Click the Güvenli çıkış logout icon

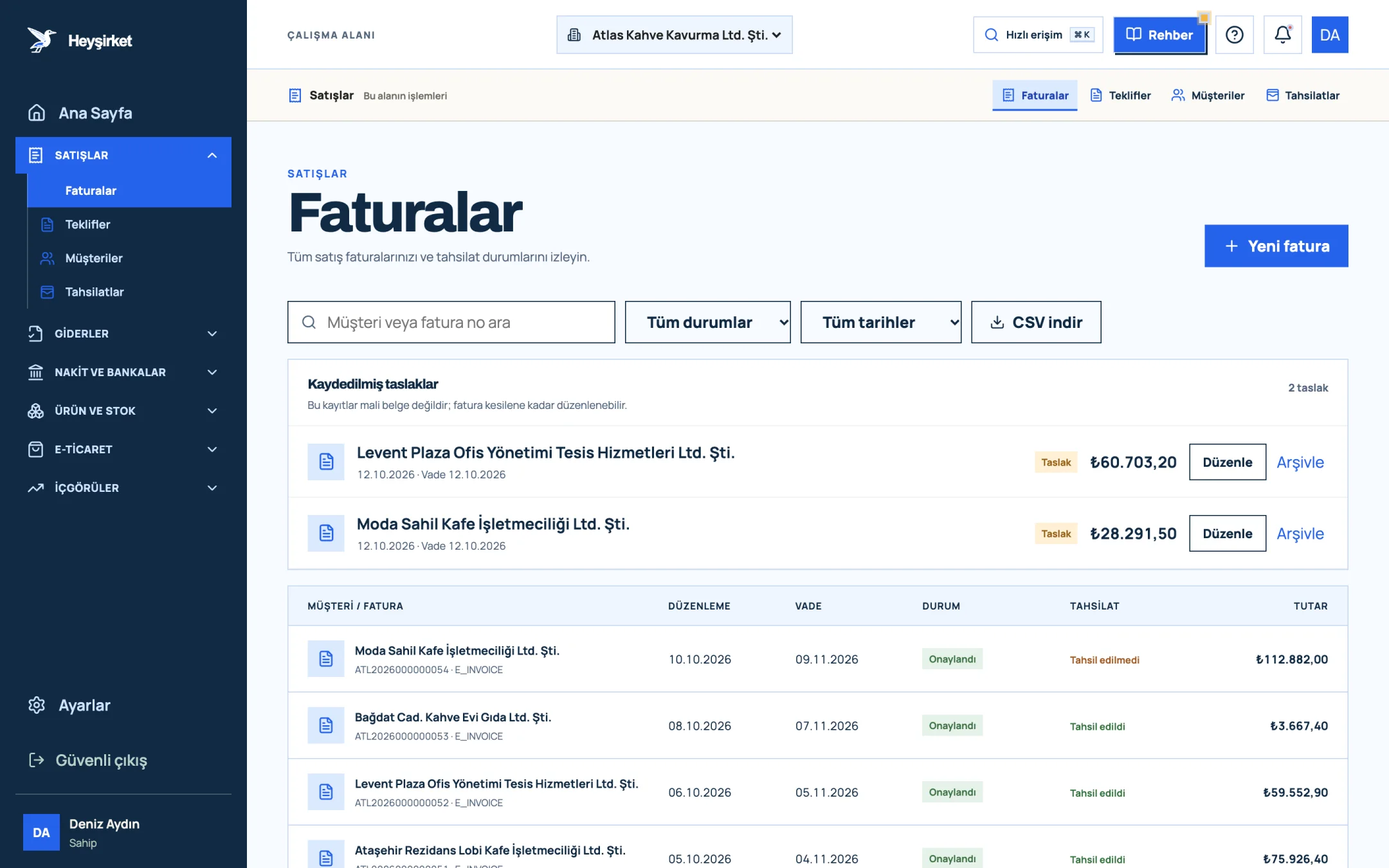tap(37, 760)
